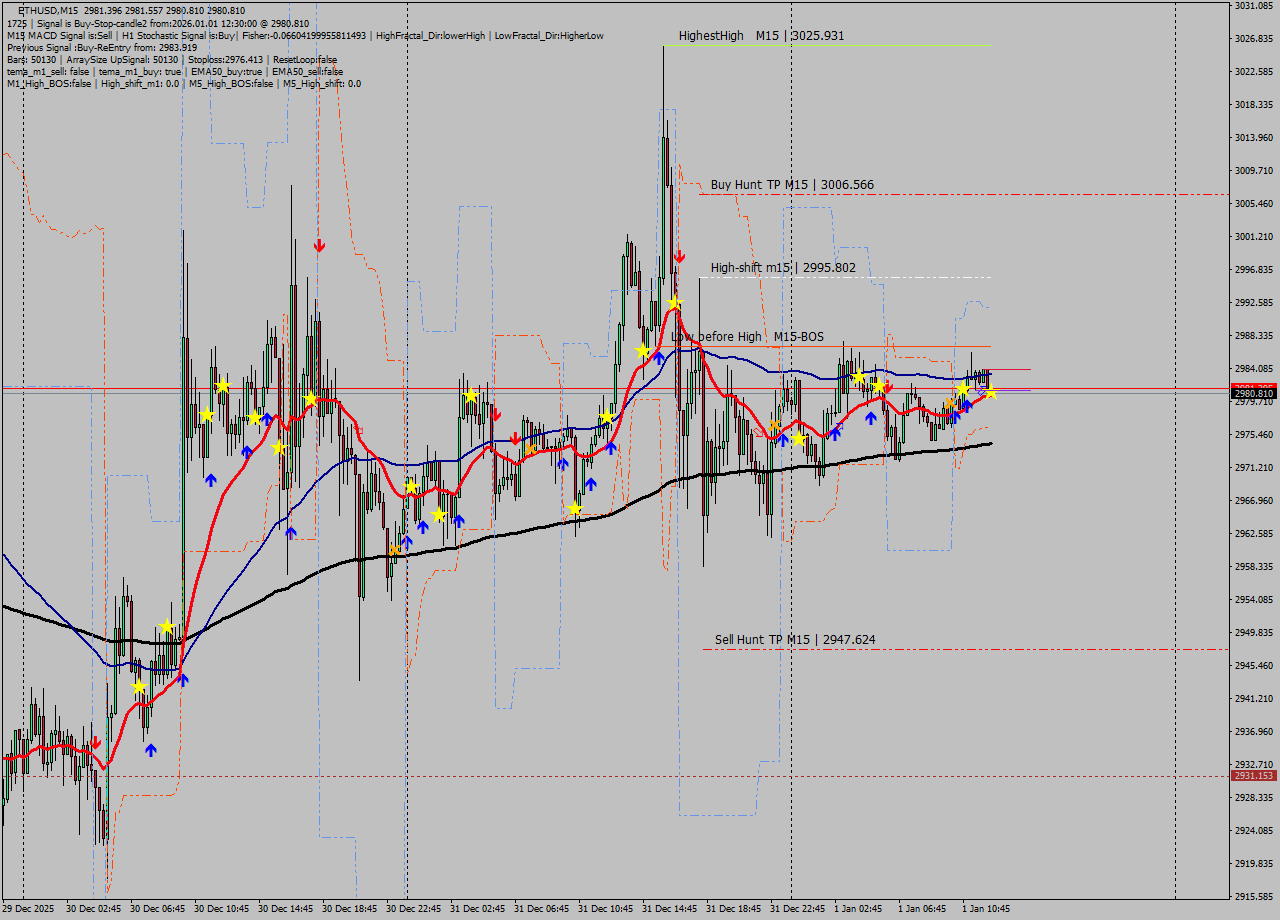The height and width of the screenshot is (920, 1280).
Task: Click the yellow star below the highest price spike
Action: click(x=675, y=302)
